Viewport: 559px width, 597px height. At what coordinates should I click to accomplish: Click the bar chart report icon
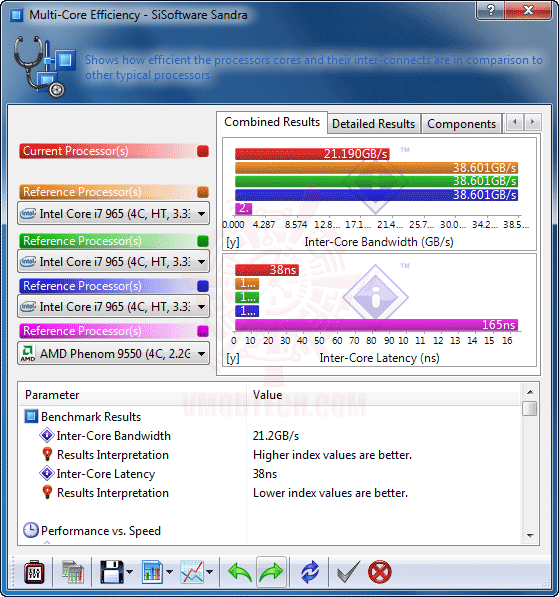[x=152, y=572]
